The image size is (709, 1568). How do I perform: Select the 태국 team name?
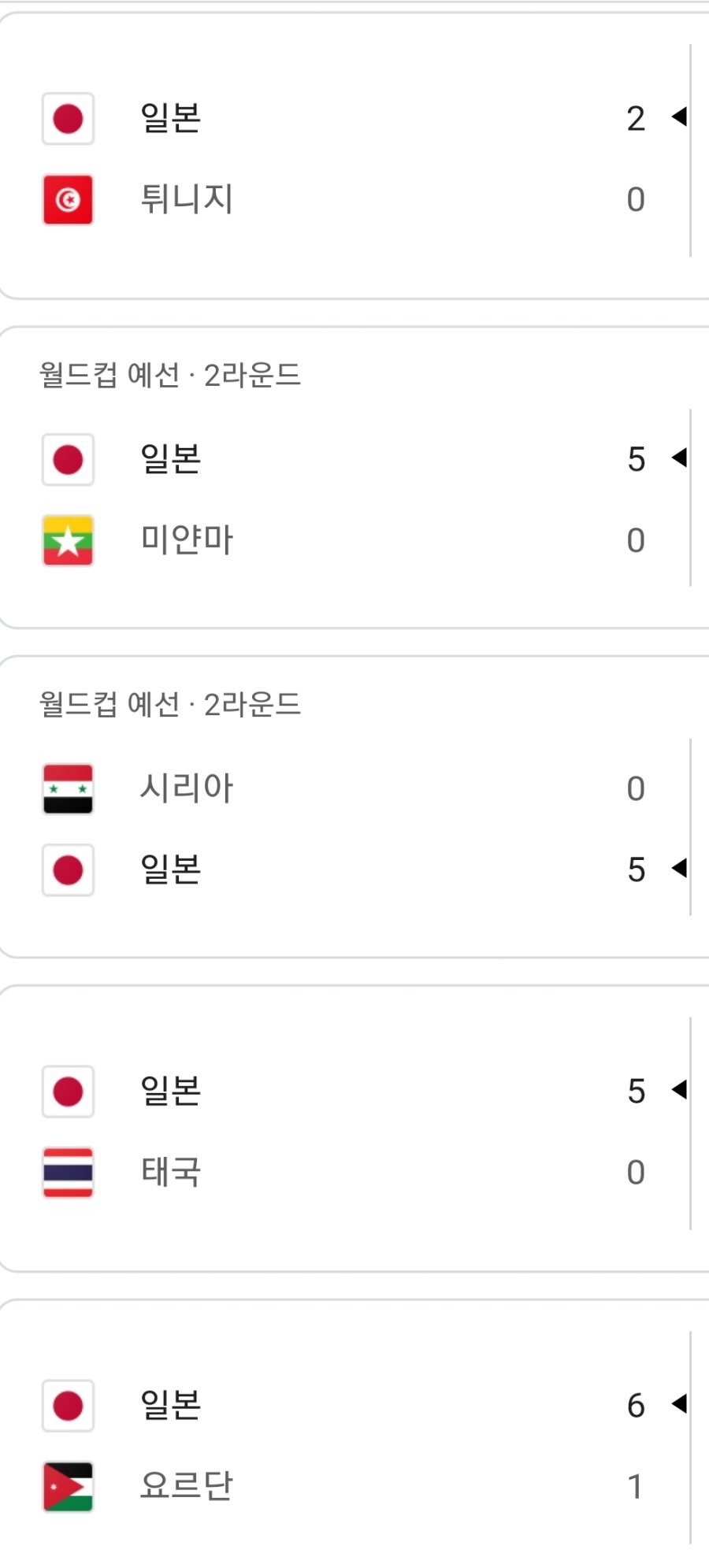click(x=171, y=1173)
